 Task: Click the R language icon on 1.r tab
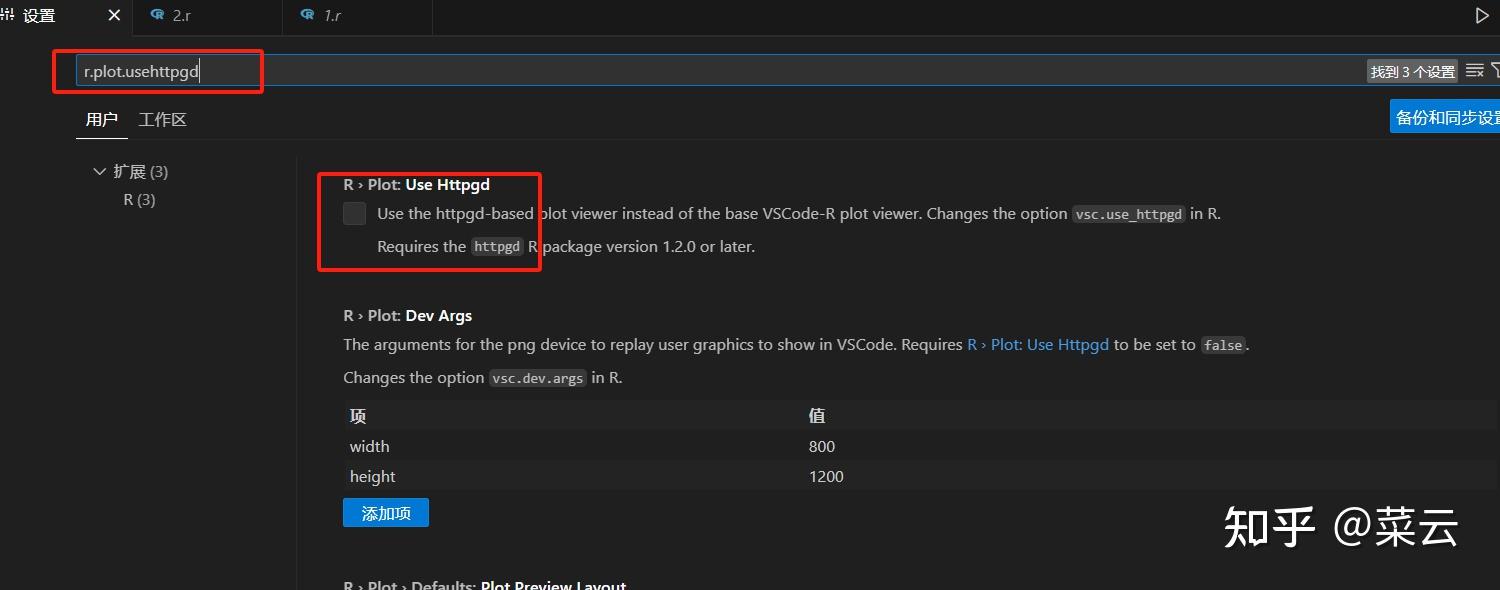(308, 15)
